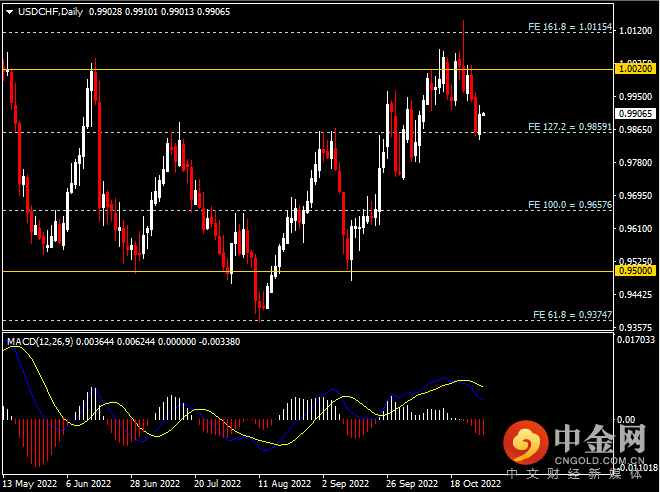Click the 2 Sep 2022 date label
The image size is (660, 492).
pyautogui.click(x=346, y=484)
